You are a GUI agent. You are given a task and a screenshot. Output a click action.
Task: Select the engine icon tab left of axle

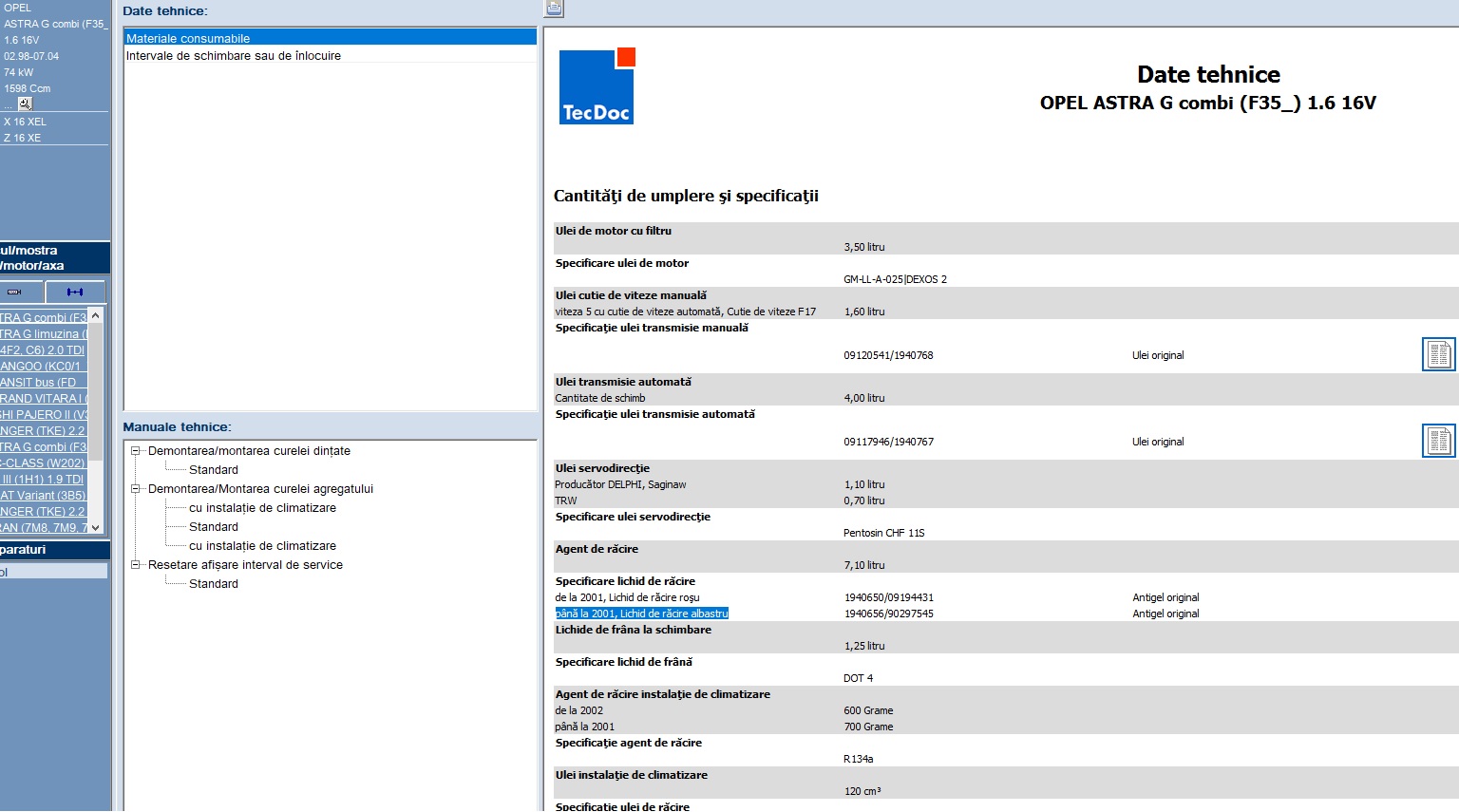(x=15, y=292)
